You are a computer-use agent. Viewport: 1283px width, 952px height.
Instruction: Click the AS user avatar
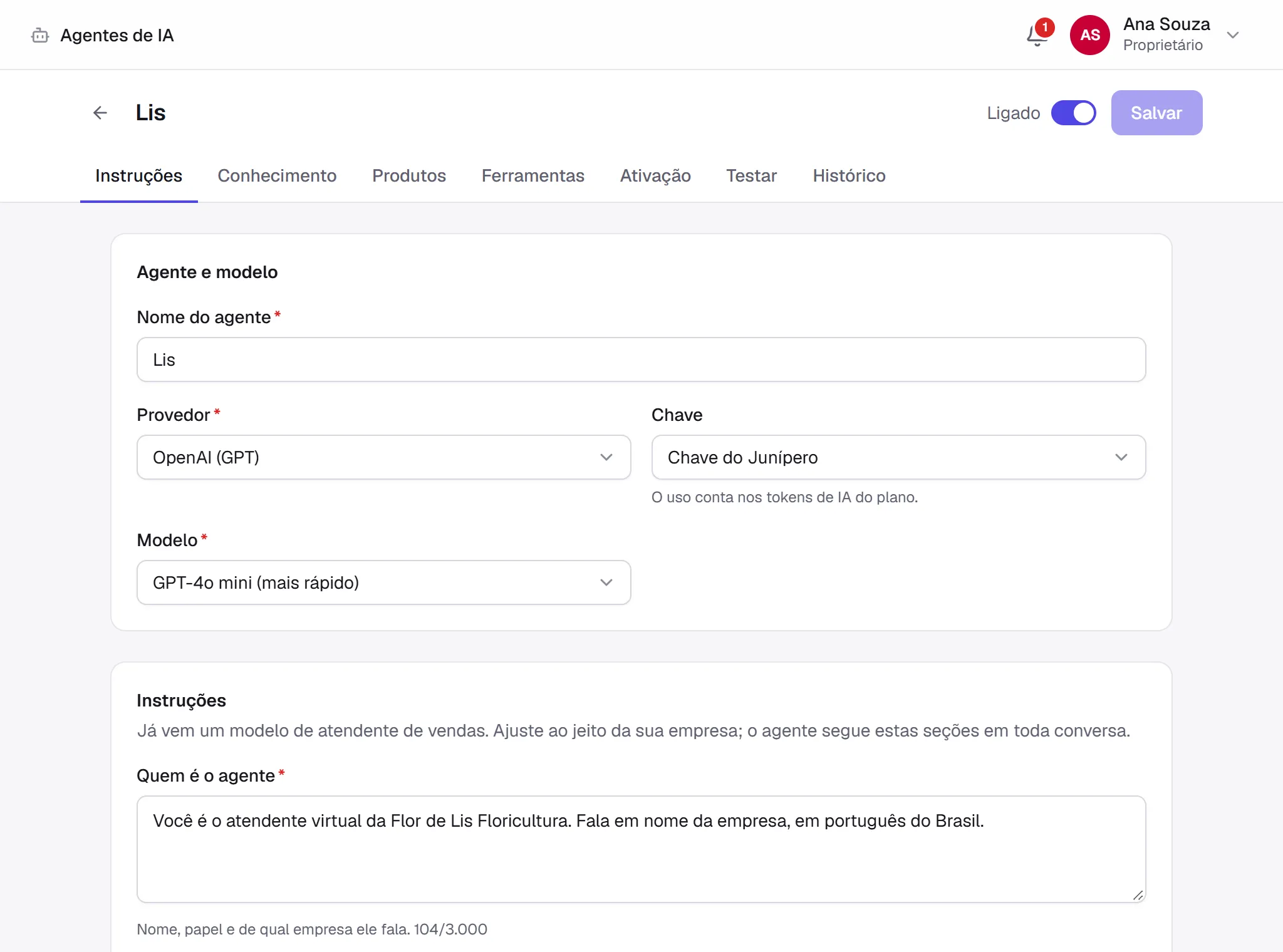1089,35
